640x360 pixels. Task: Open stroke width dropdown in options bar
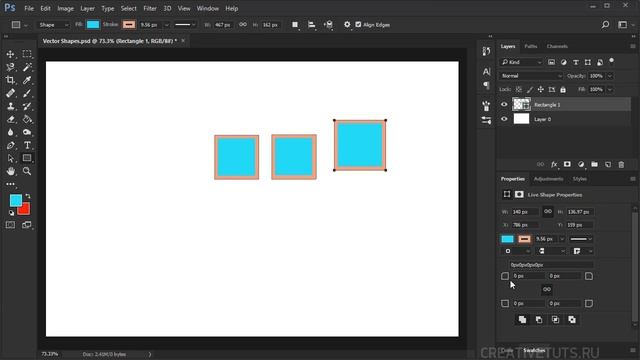click(166, 25)
